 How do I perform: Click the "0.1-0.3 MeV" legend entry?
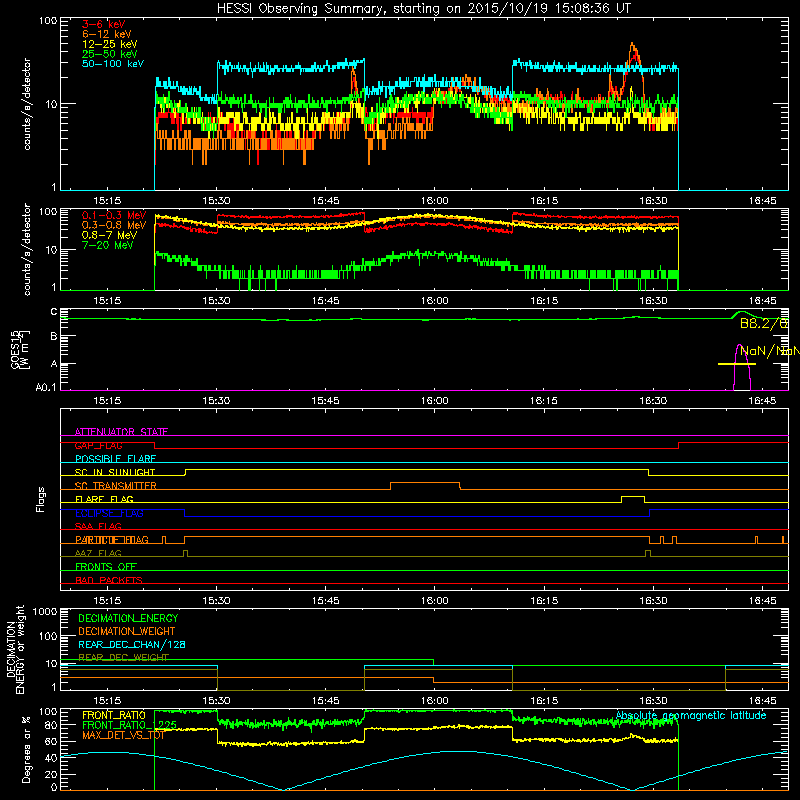point(114,215)
